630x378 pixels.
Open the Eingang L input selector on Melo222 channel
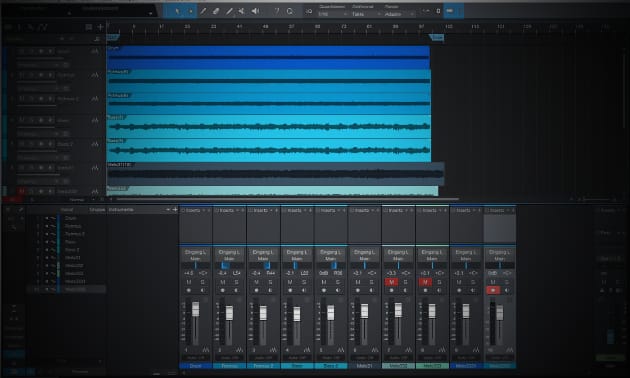pos(398,252)
